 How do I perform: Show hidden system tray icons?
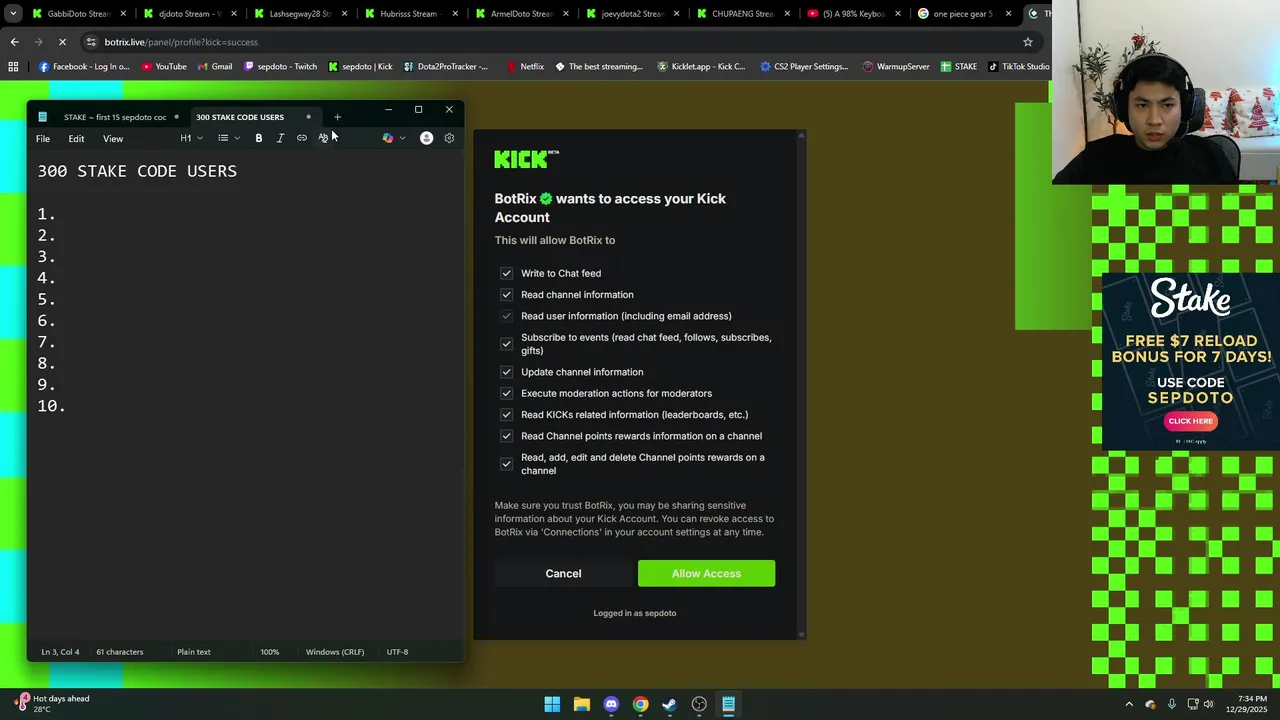pos(1129,704)
